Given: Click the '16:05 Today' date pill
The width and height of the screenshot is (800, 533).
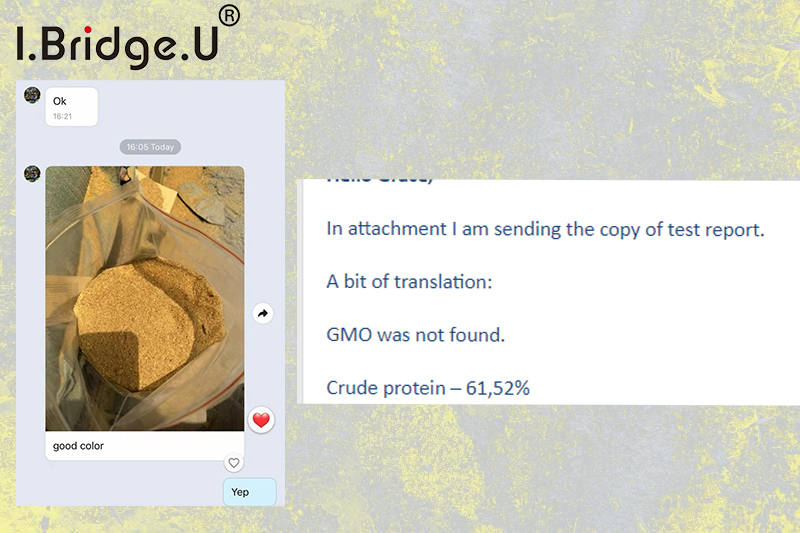Looking at the screenshot, I should (150, 147).
